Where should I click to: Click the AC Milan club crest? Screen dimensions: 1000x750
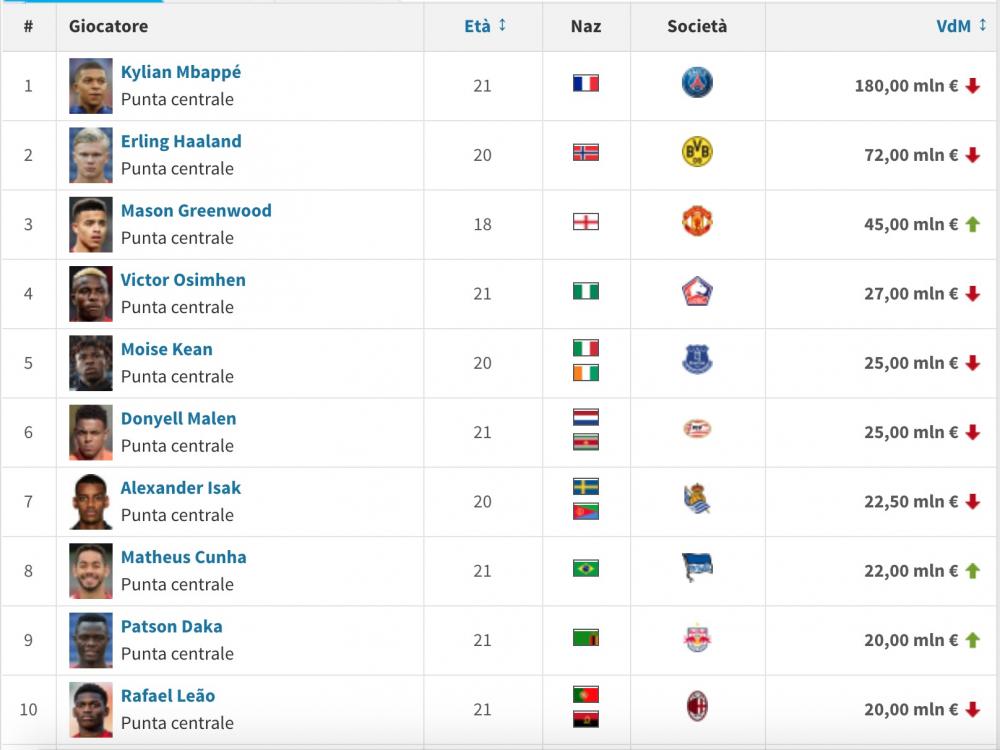point(697,707)
